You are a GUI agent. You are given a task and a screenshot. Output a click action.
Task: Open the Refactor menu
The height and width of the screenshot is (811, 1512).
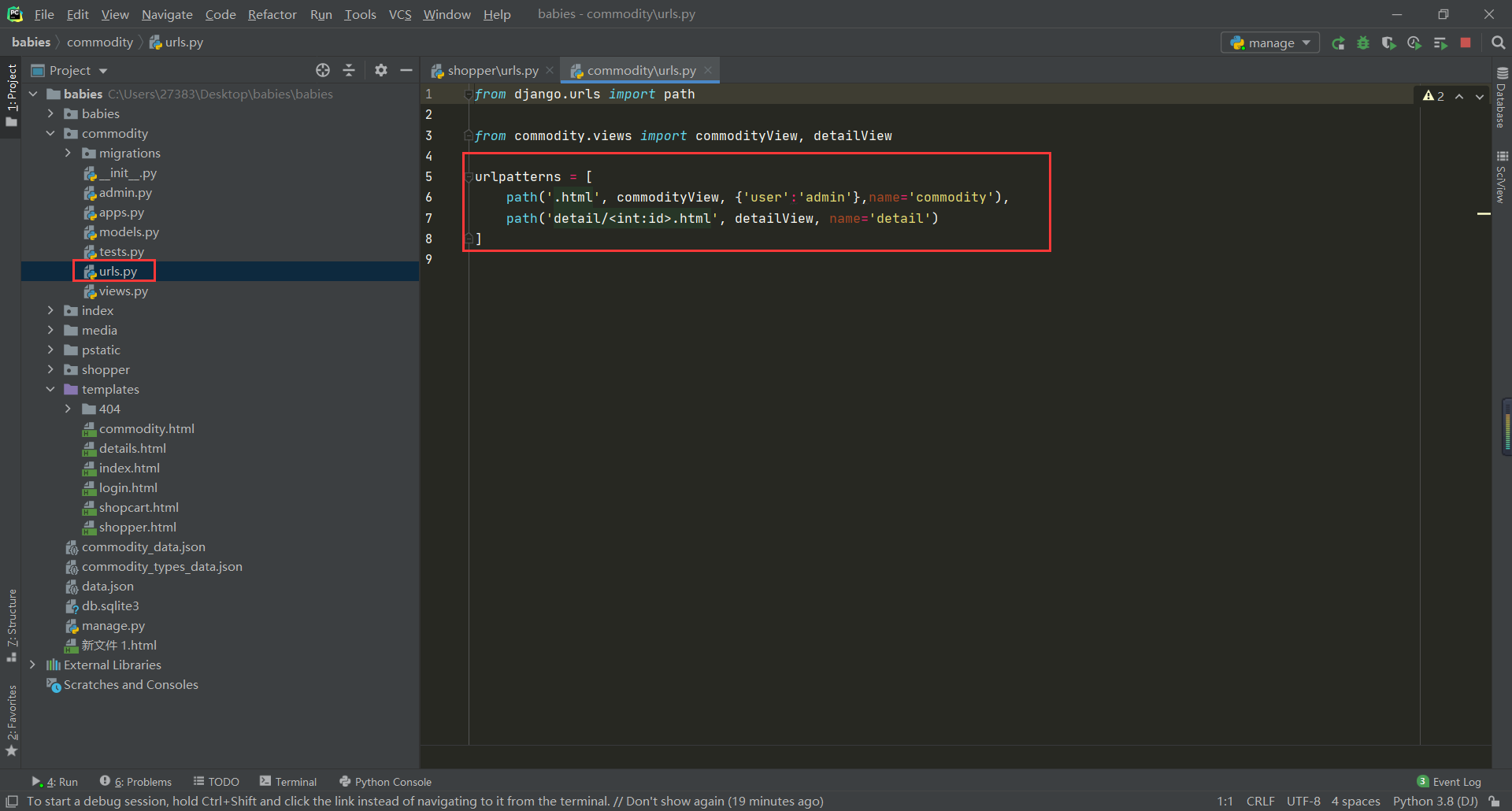pos(272,14)
